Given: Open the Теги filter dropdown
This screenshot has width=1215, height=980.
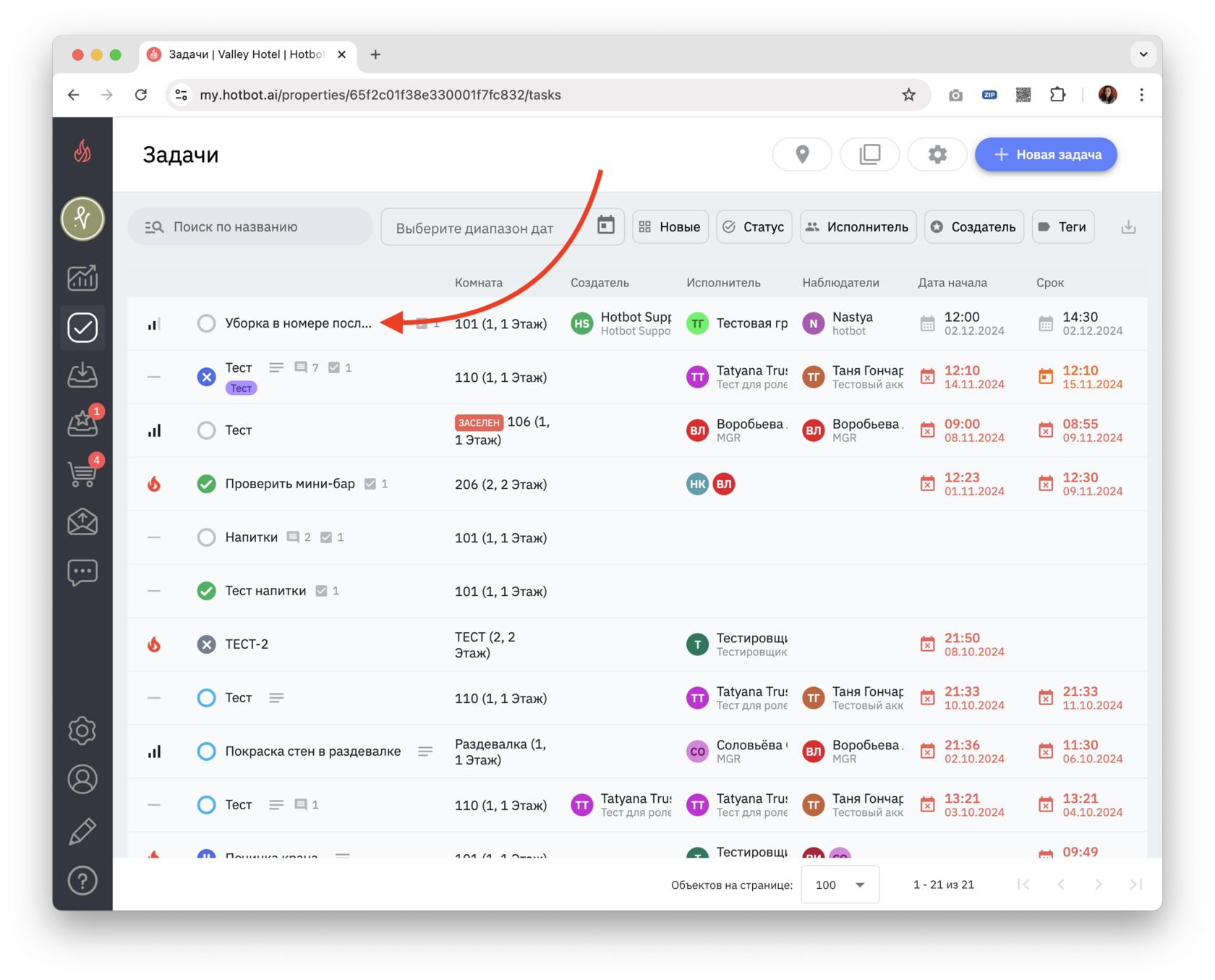Looking at the screenshot, I should [x=1063, y=227].
